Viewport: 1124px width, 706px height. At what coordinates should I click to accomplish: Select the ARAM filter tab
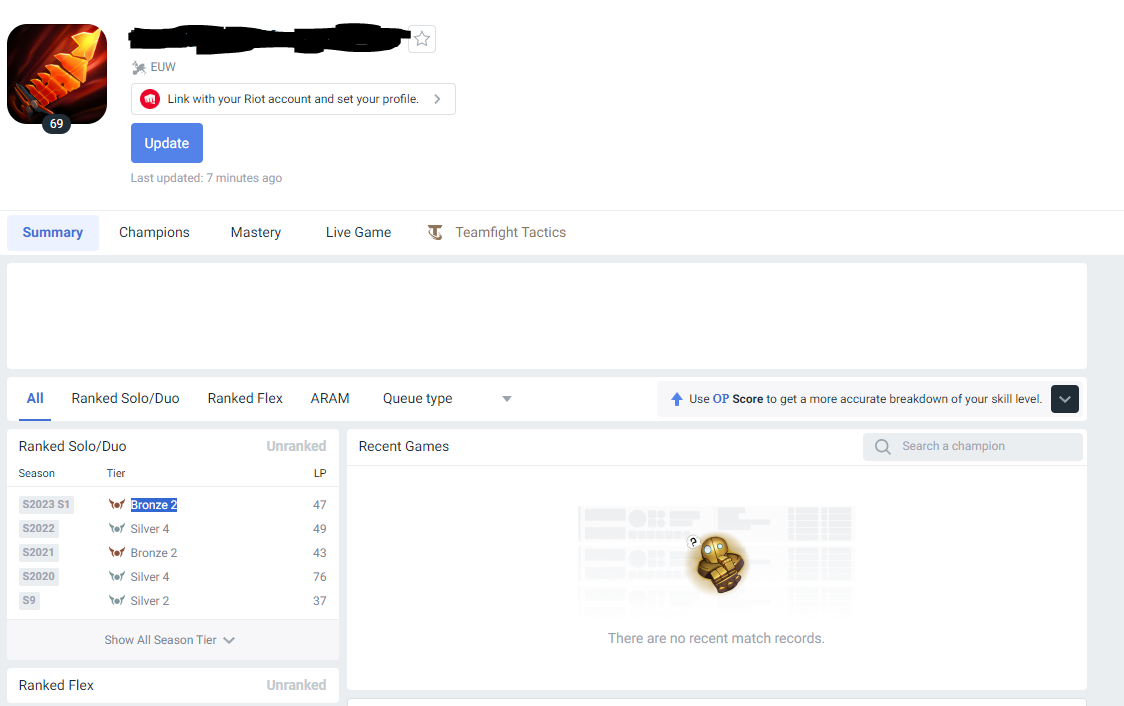pyautogui.click(x=330, y=399)
